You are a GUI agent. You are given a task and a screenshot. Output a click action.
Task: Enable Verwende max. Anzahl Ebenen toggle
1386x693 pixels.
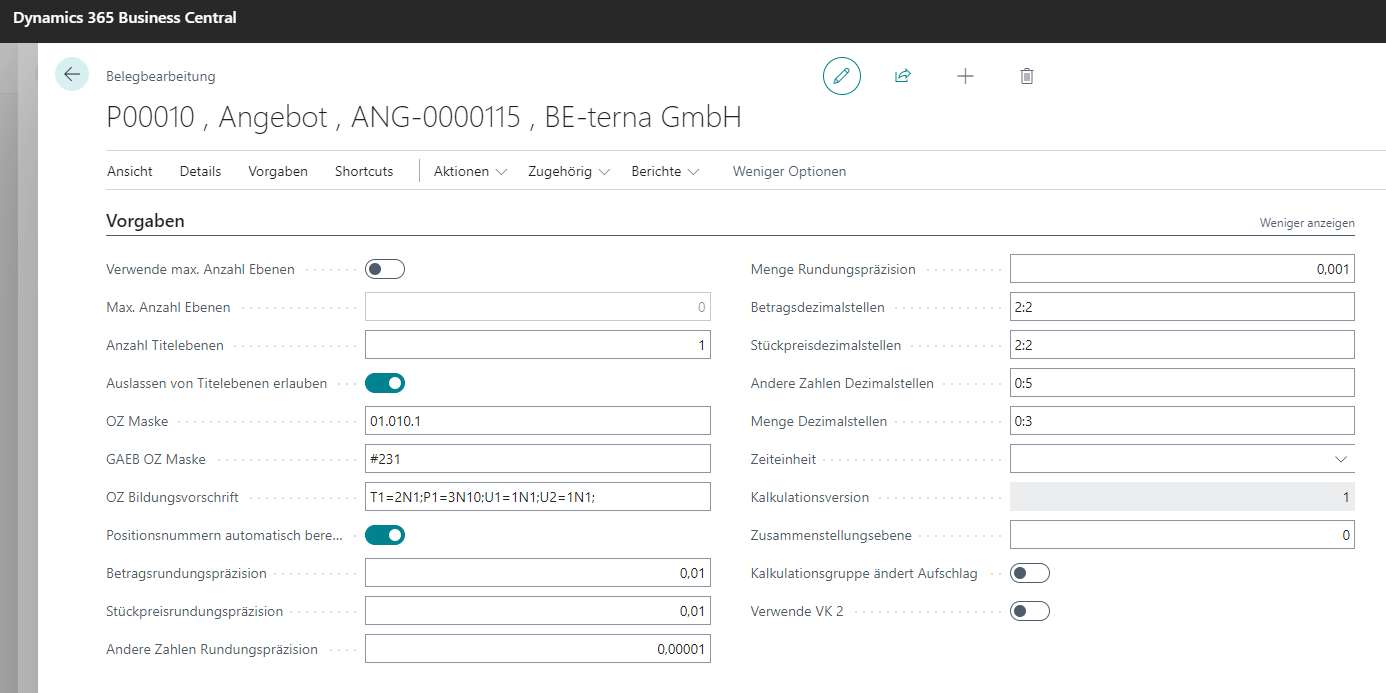[x=385, y=269]
